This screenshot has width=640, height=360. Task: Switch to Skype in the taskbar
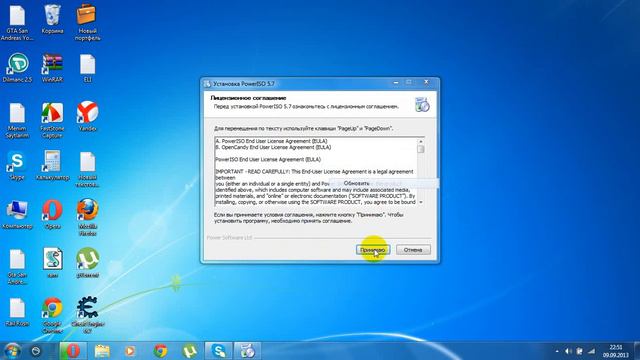218,351
